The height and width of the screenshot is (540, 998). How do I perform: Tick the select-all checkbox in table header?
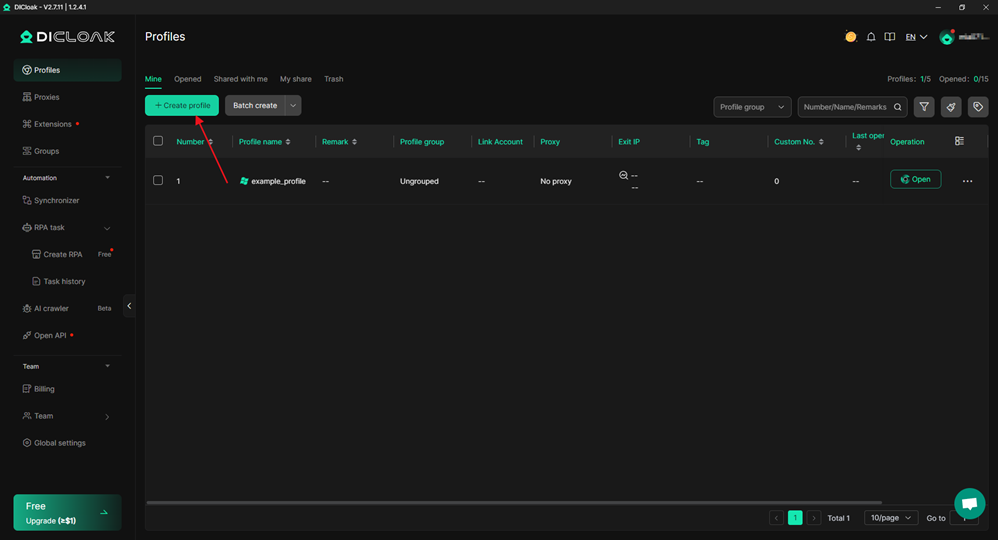158,141
